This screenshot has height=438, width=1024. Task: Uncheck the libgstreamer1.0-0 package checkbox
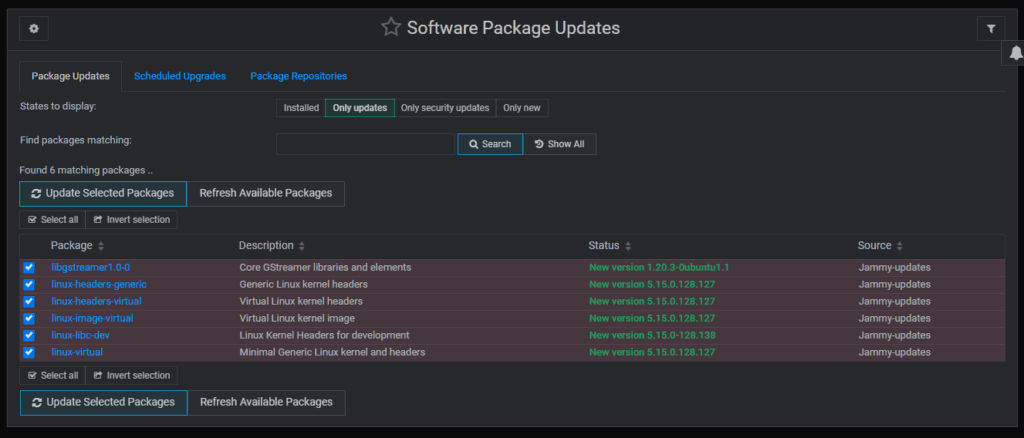(29, 268)
